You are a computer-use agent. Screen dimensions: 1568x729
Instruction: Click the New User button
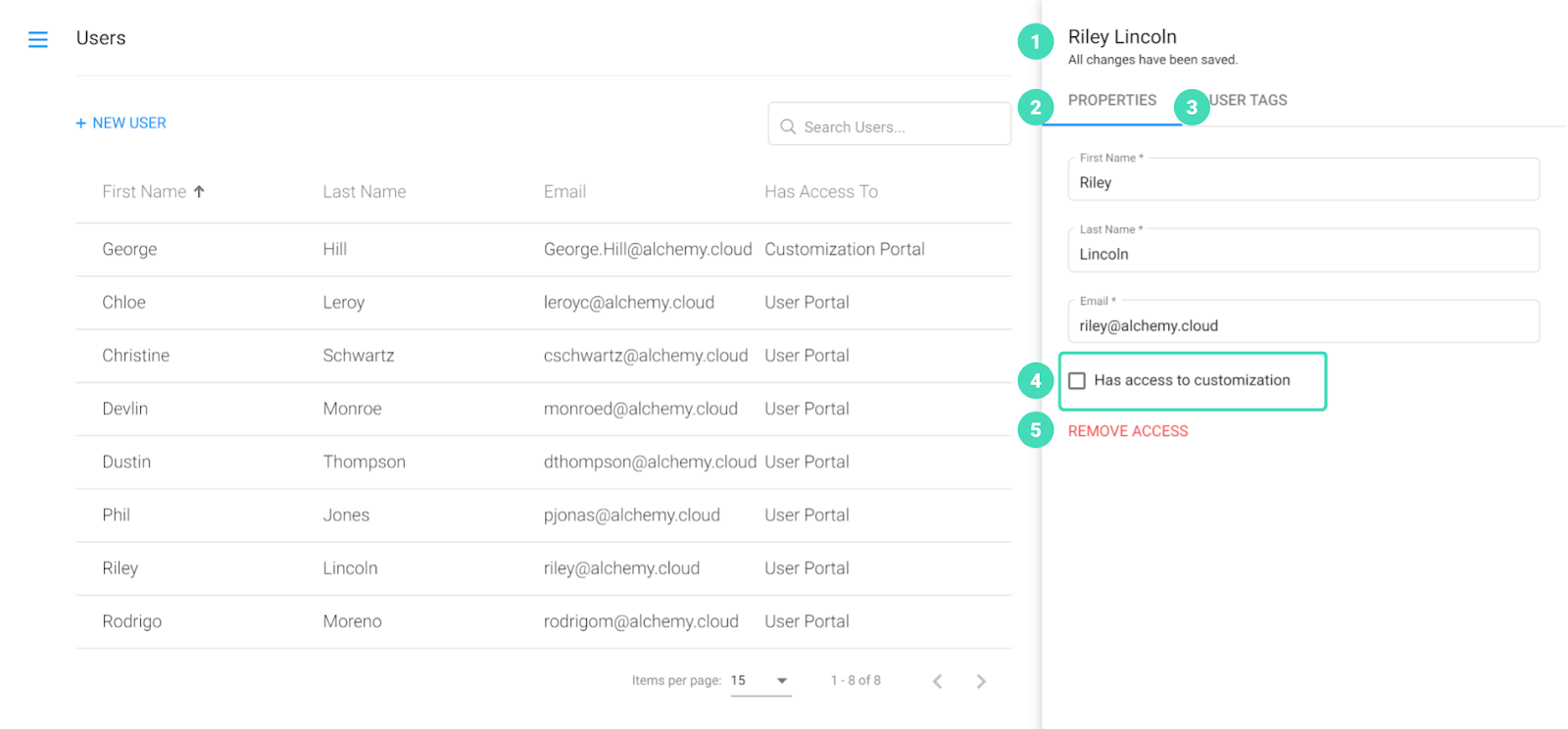coord(122,122)
